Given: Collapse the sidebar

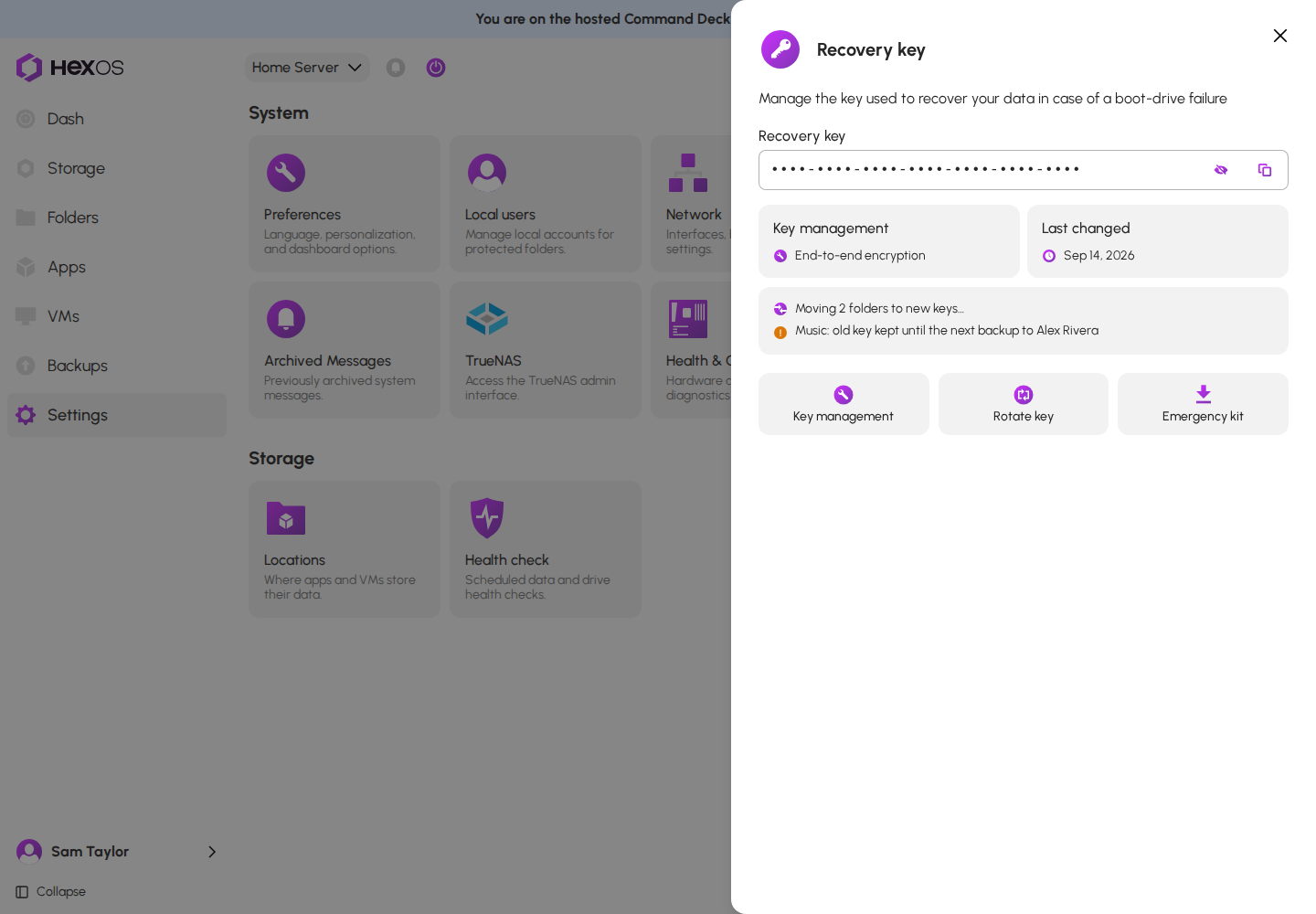Looking at the screenshot, I should [x=51, y=892].
